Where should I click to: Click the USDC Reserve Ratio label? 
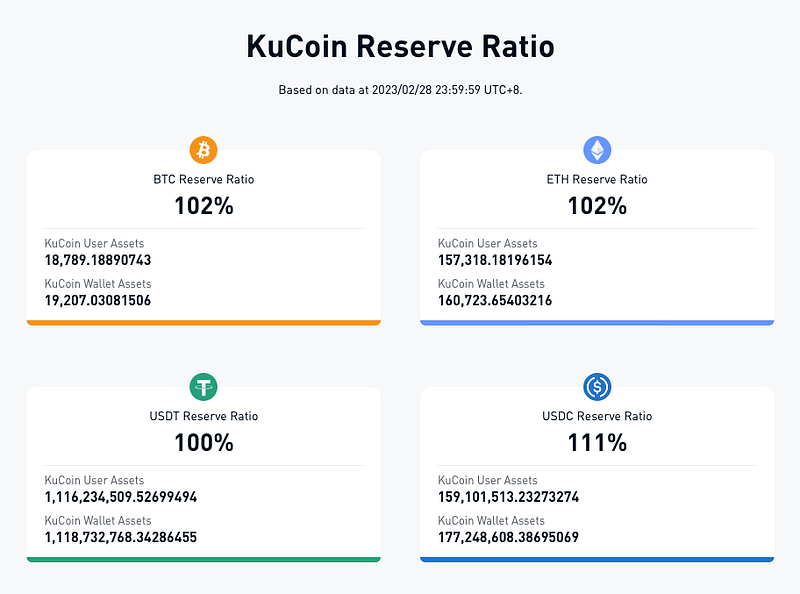(x=597, y=416)
